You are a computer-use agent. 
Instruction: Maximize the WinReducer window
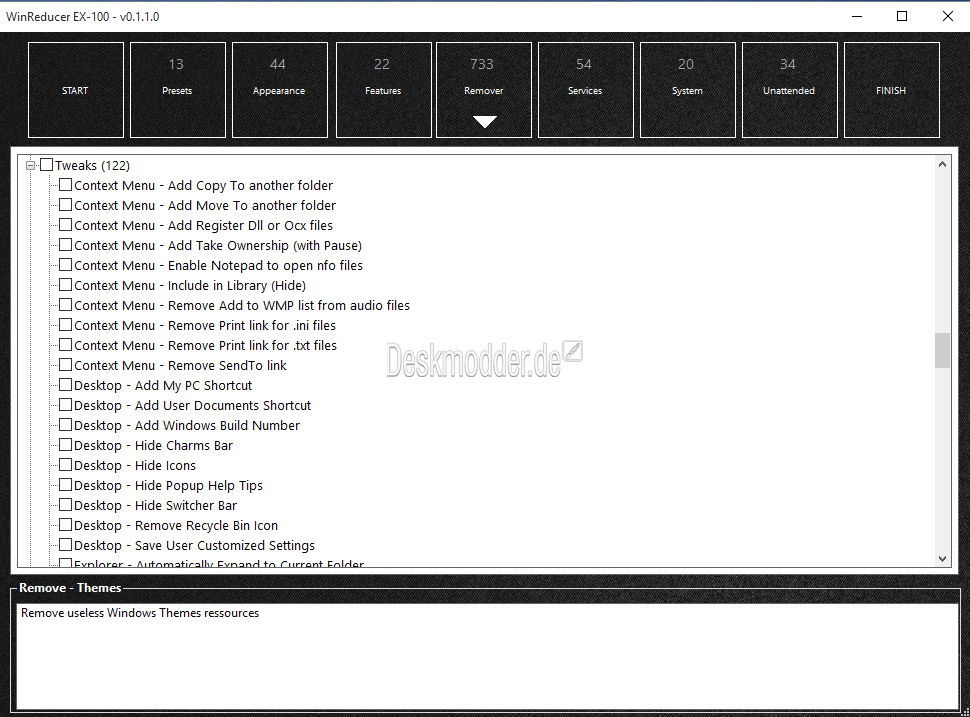pos(902,16)
